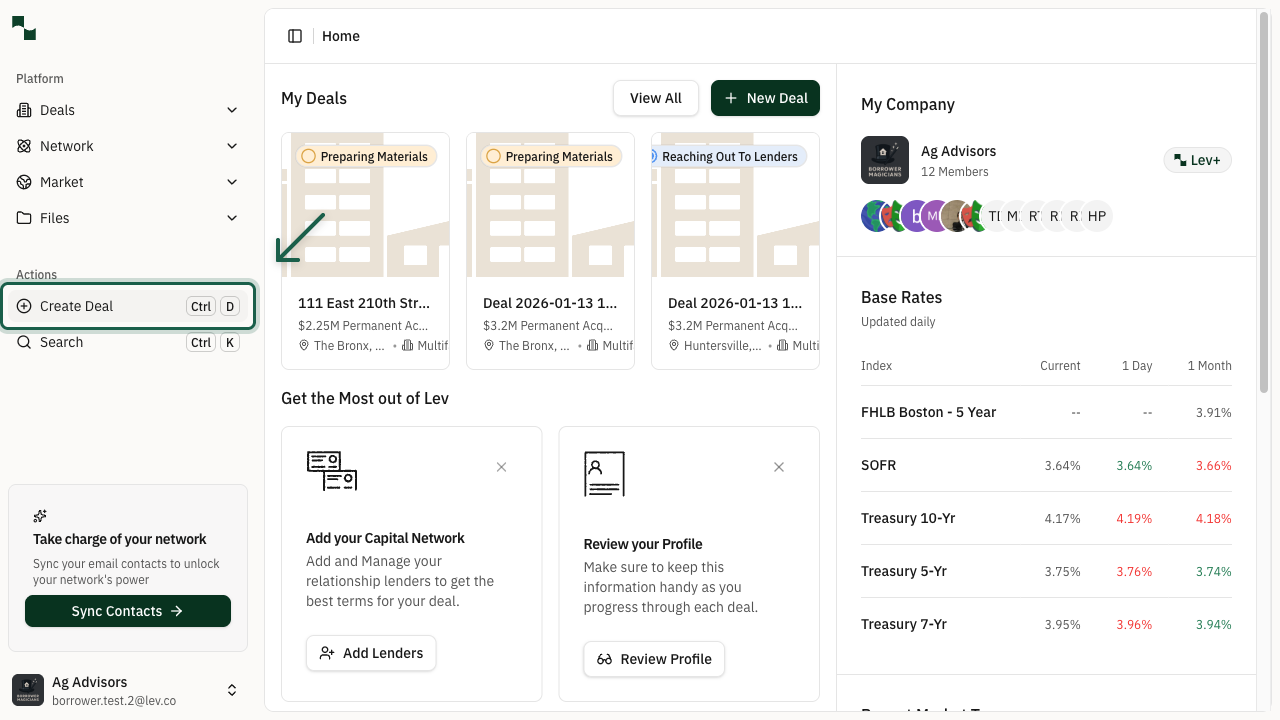The width and height of the screenshot is (1280, 720).
Task: Expand the Deals sidebar chevron
Action: pos(232,110)
